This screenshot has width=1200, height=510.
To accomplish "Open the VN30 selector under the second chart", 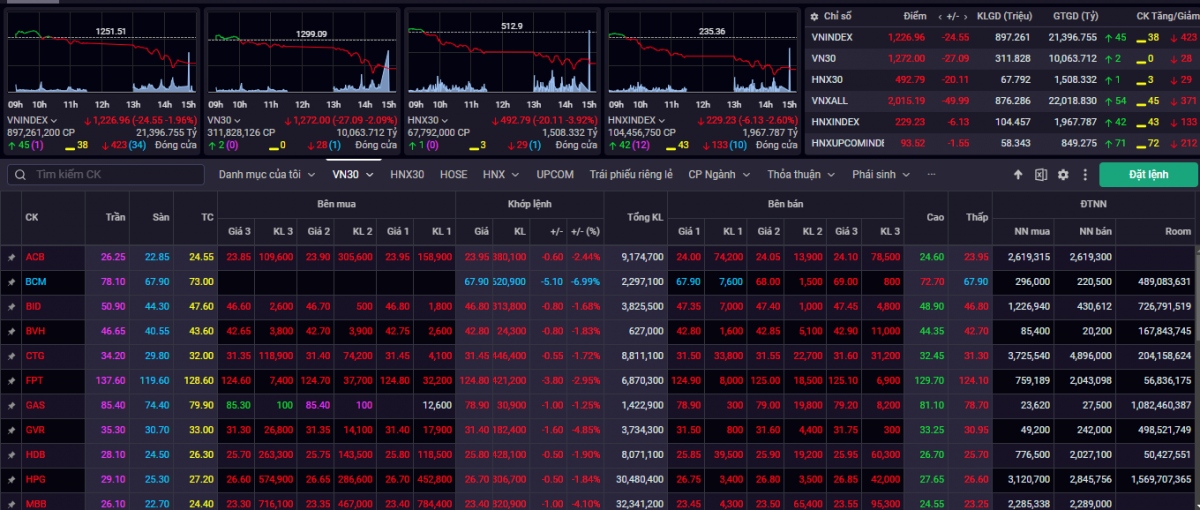I will click(223, 120).
